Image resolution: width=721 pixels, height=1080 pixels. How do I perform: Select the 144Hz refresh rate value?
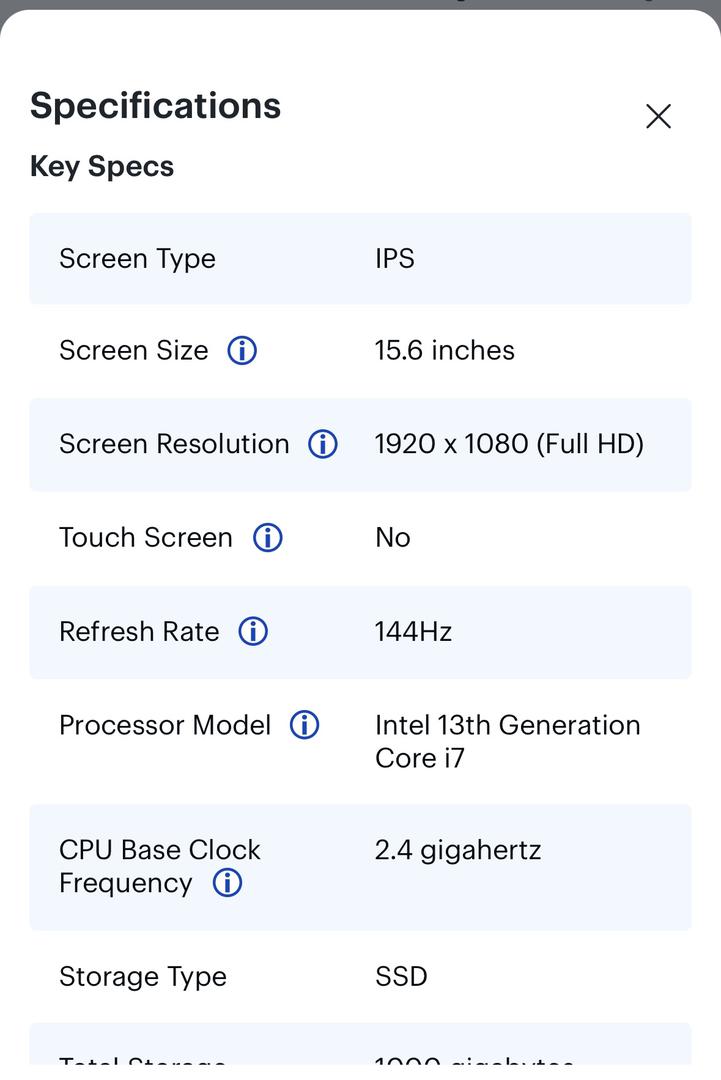tap(413, 632)
